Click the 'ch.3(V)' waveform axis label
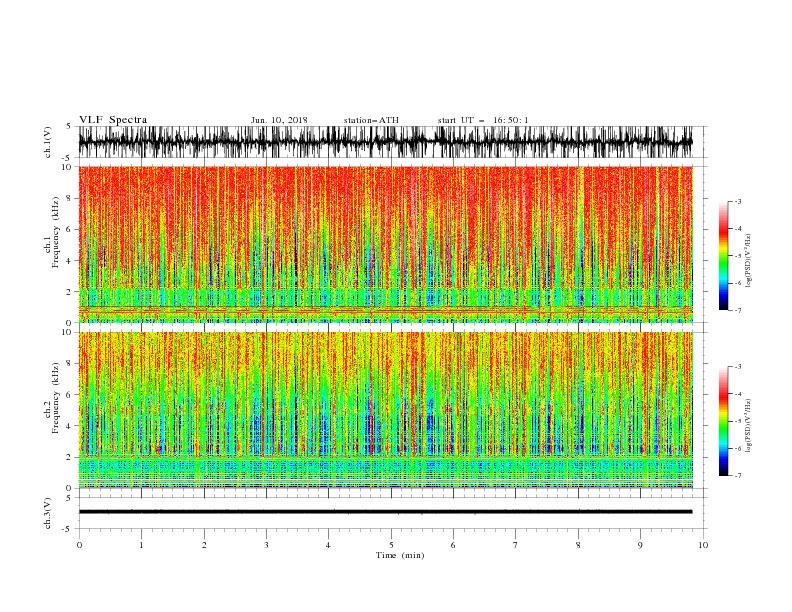This screenshot has width=792, height=612. 47,513
